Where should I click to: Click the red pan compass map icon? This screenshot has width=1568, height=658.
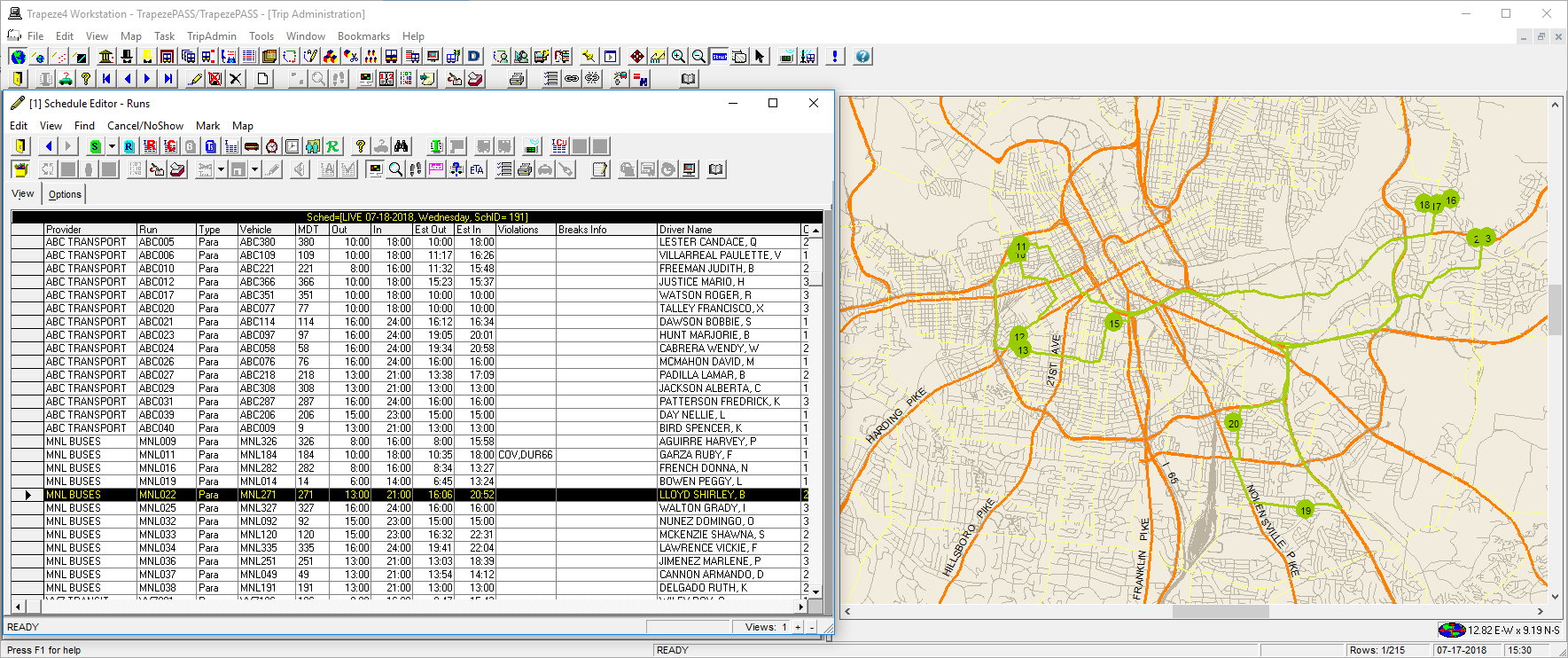(636, 57)
